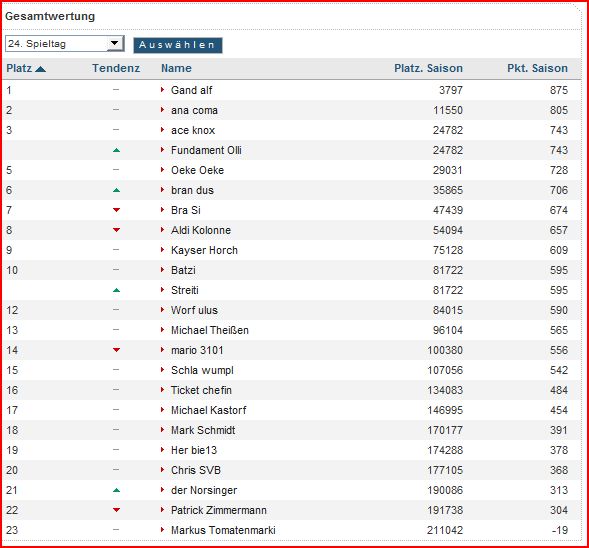Click the green up tendency icon for Streiti

point(116,290)
